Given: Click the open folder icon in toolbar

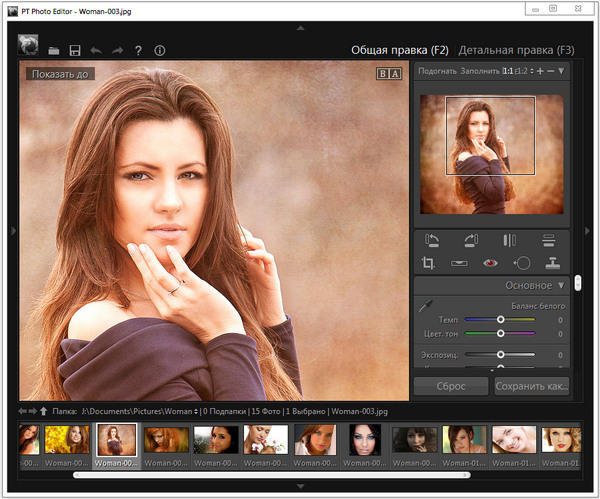Looking at the screenshot, I should point(54,50).
